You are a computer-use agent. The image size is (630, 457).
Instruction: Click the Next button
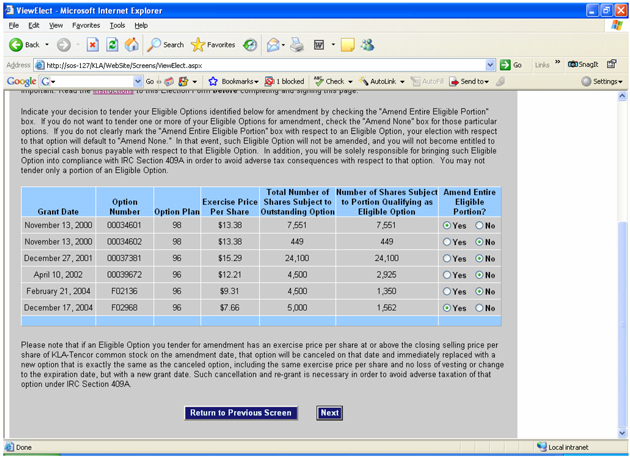click(x=330, y=413)
